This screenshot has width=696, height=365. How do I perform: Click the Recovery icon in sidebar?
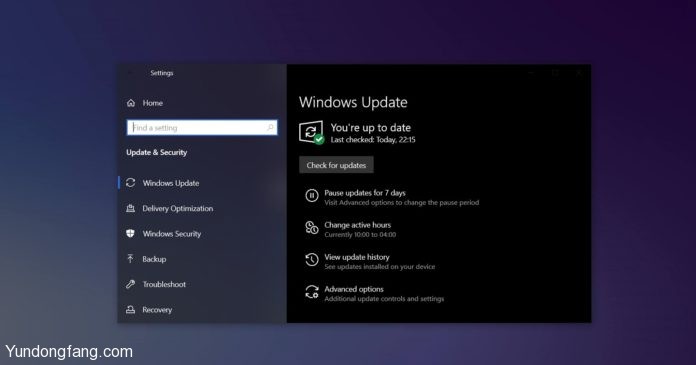coord(130,309)
